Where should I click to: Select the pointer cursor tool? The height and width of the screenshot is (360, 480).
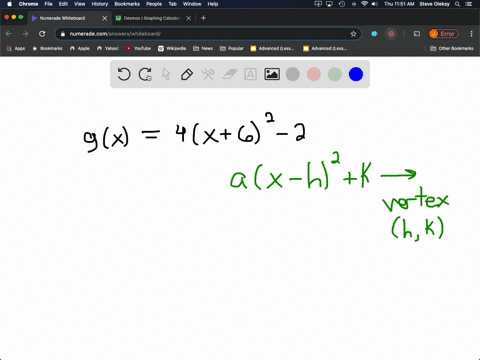(166, 74)
